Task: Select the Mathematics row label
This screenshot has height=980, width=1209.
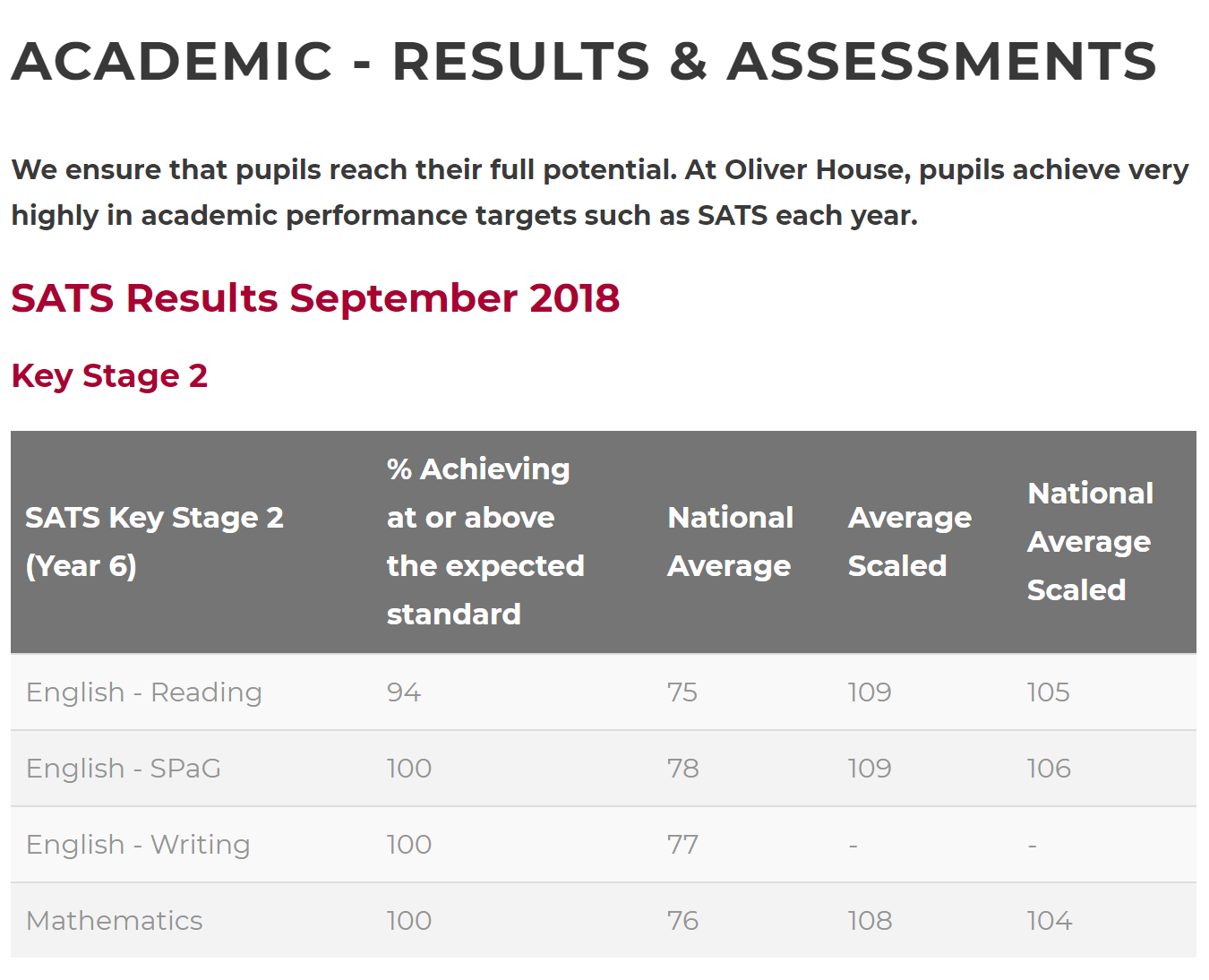Action: [115, 921]
